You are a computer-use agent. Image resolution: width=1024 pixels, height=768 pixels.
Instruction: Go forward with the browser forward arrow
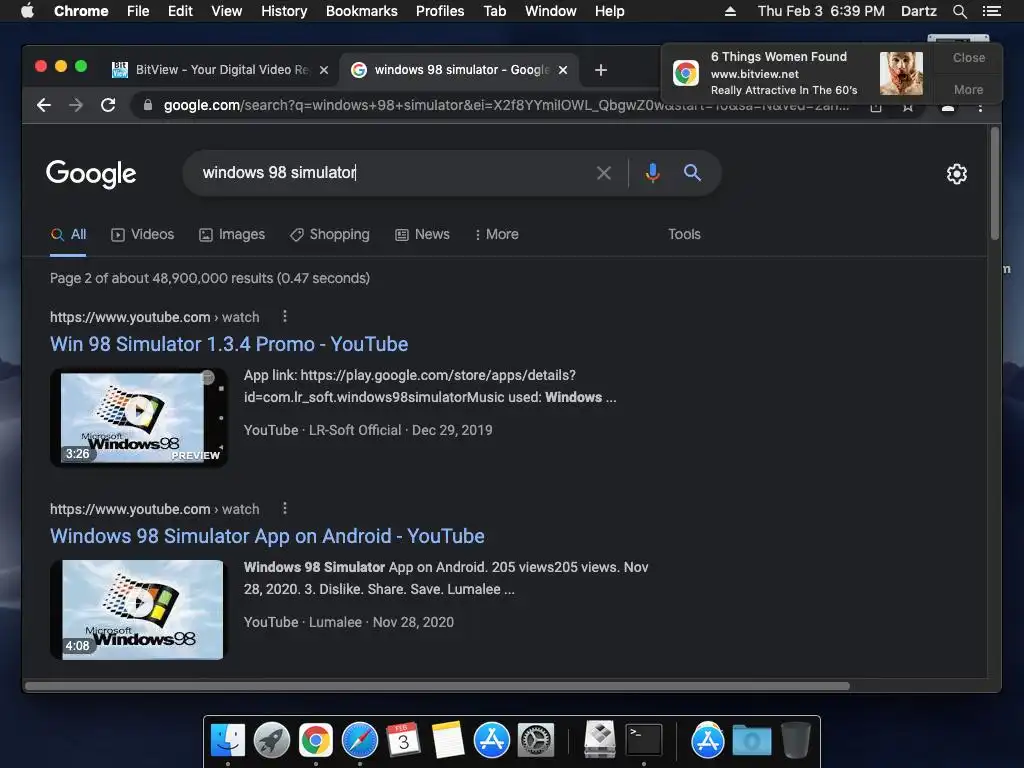76,105
